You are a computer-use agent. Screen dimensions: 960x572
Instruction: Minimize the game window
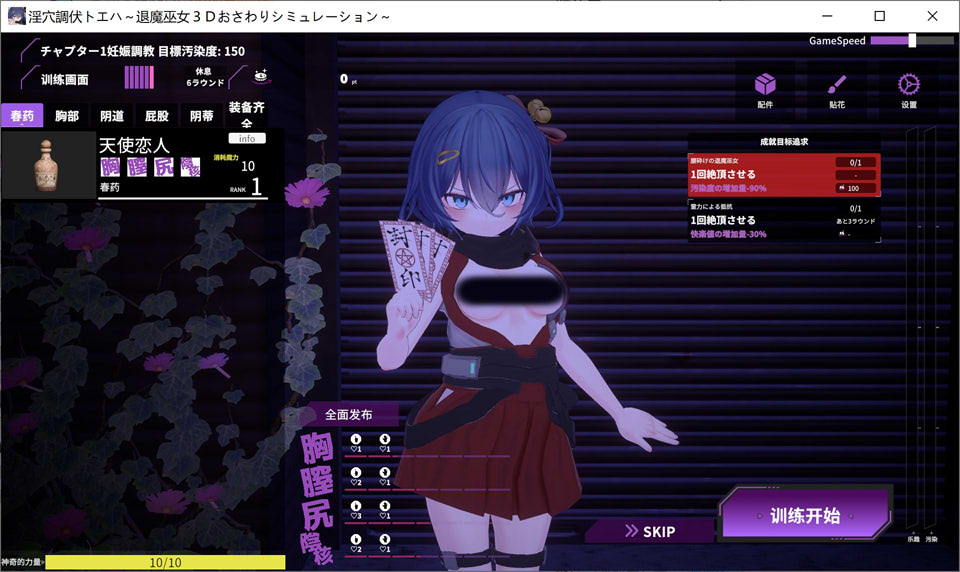click(827, 16)
